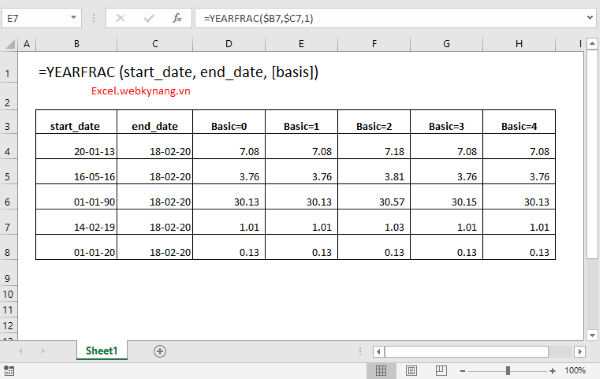Click the Basic=4 header cell
600x379 pixels.
click(x=519, y=122)
